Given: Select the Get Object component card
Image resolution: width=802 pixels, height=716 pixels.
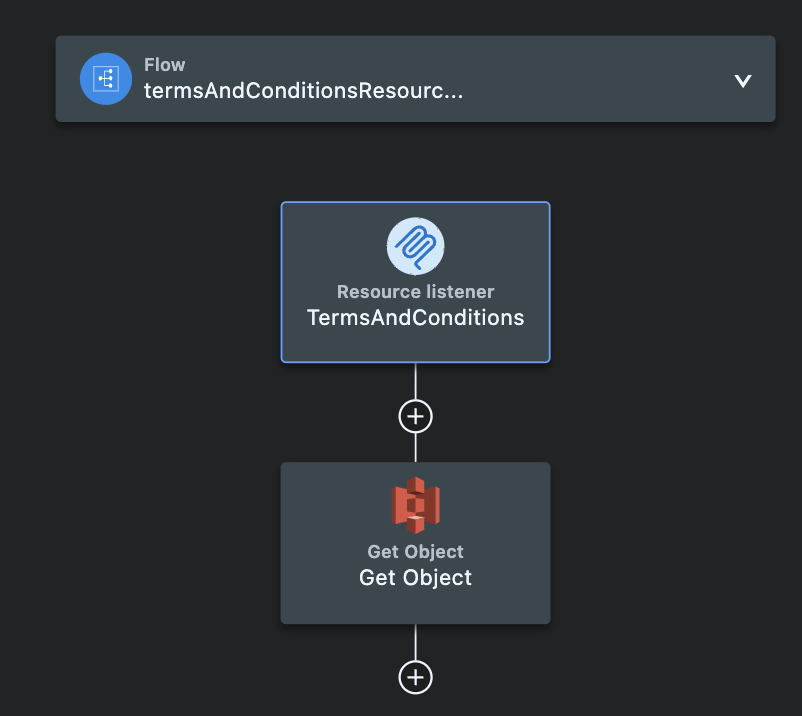Looking at the screenshot, I should (x=415, y=543).
